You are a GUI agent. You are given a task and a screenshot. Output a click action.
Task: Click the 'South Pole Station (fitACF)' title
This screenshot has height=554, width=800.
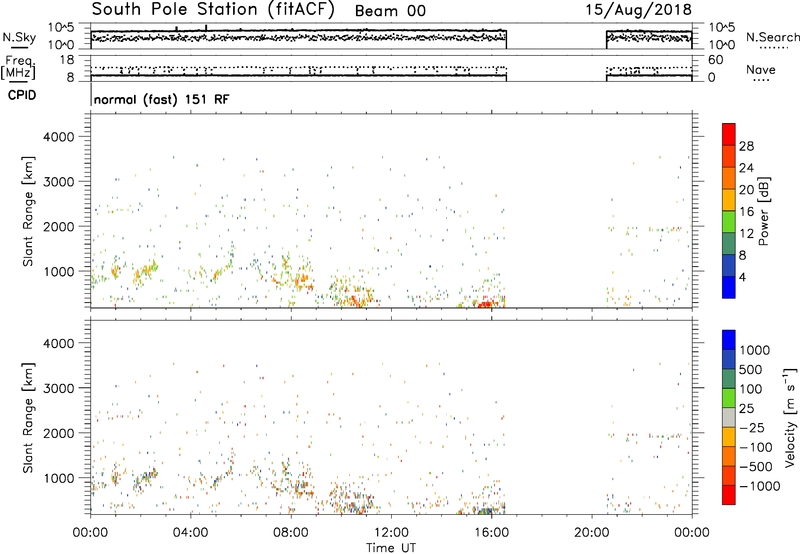point(213,10)
